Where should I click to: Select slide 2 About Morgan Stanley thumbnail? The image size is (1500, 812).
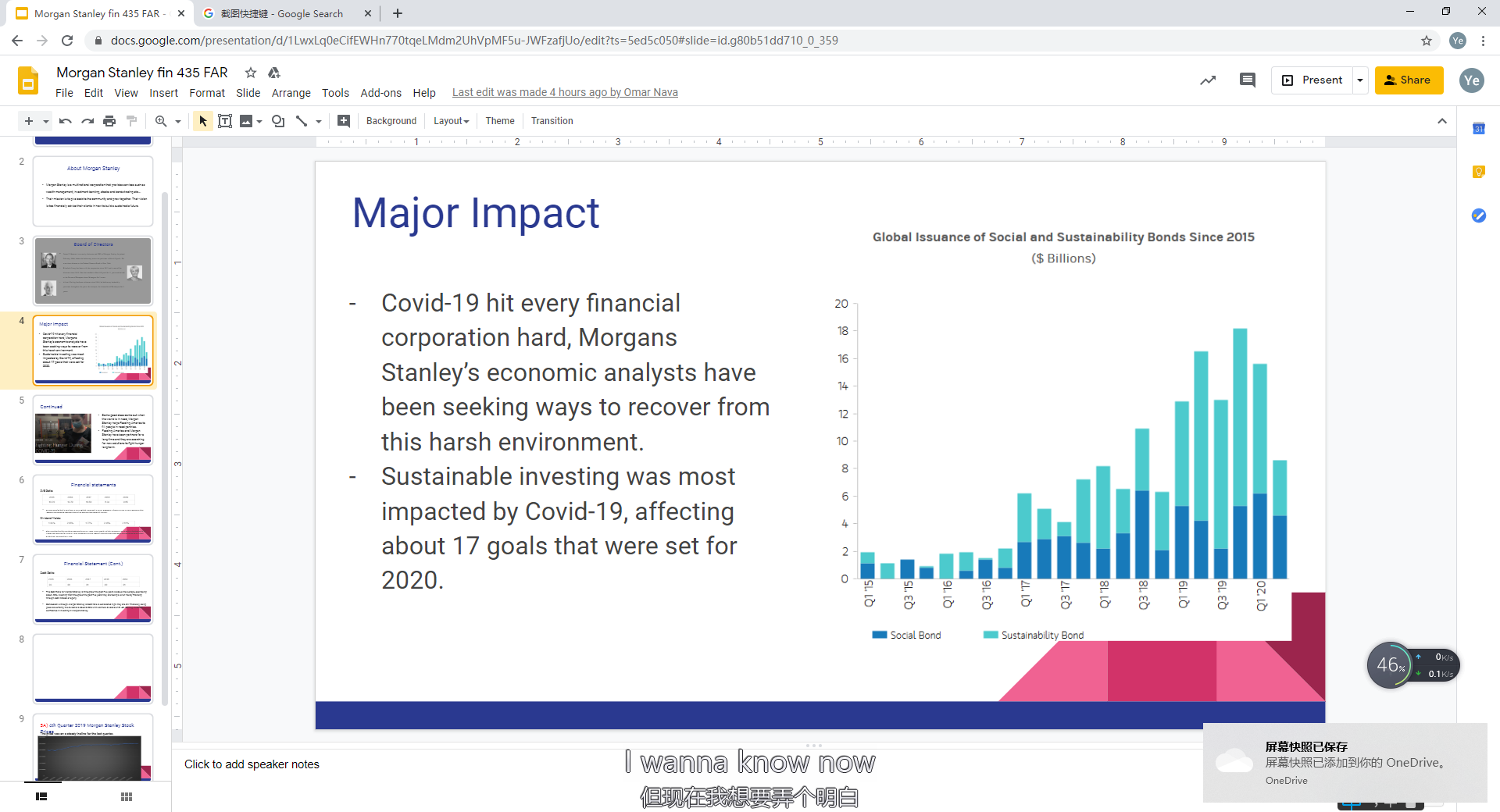[x=93, y=191]
